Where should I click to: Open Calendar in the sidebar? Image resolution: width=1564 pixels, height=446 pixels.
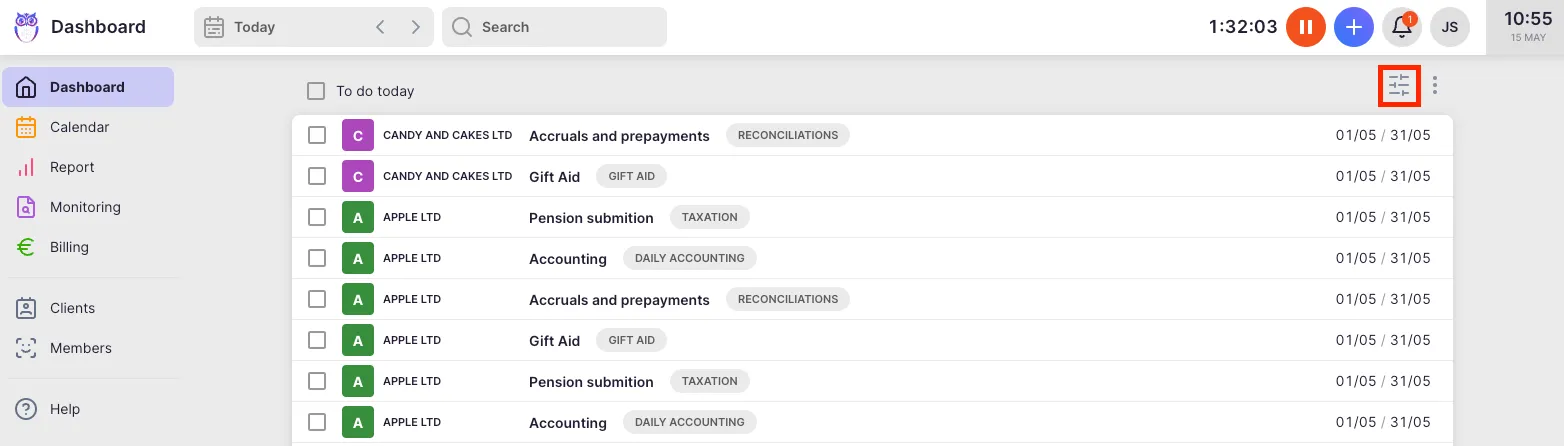point(79,127)
